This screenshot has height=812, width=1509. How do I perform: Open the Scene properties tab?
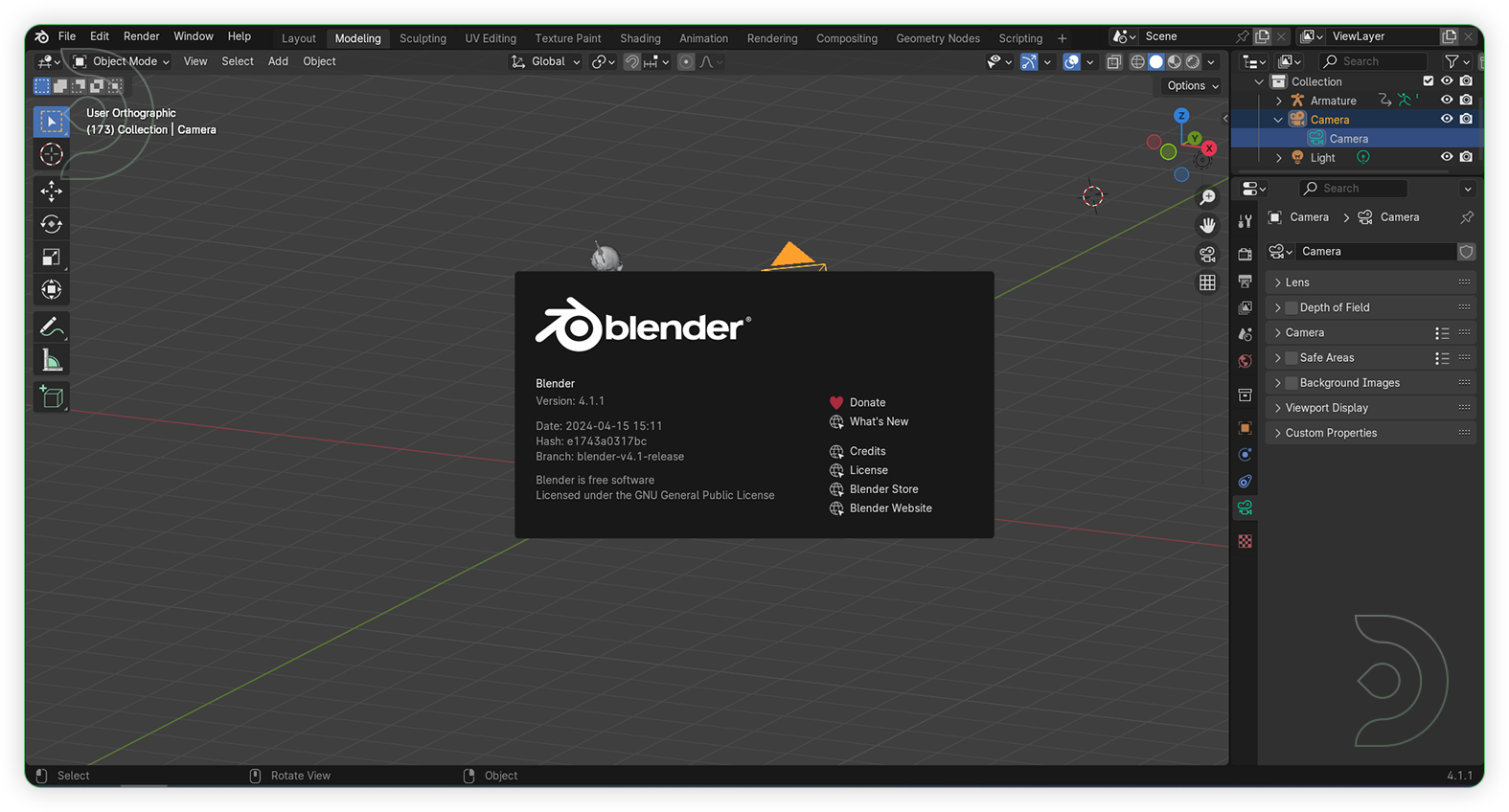(1245, 334)
